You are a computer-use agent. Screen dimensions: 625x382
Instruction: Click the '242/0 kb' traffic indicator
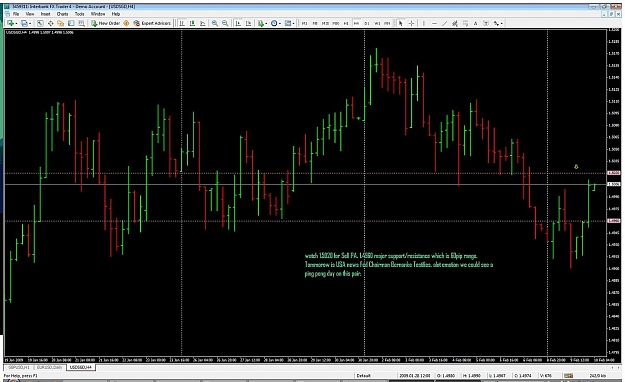[x=597, y=376]
